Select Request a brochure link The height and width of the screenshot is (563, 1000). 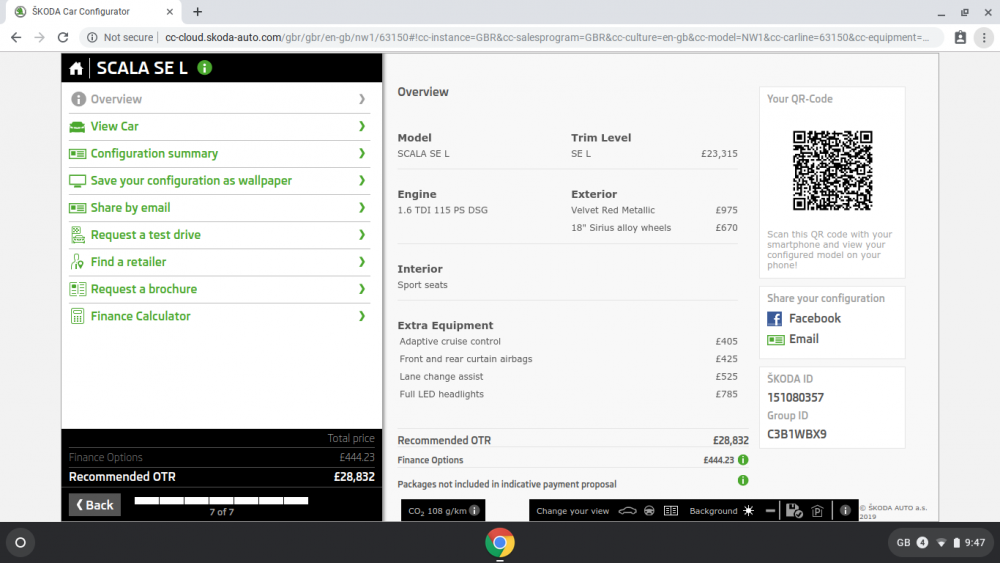(219, 289)
